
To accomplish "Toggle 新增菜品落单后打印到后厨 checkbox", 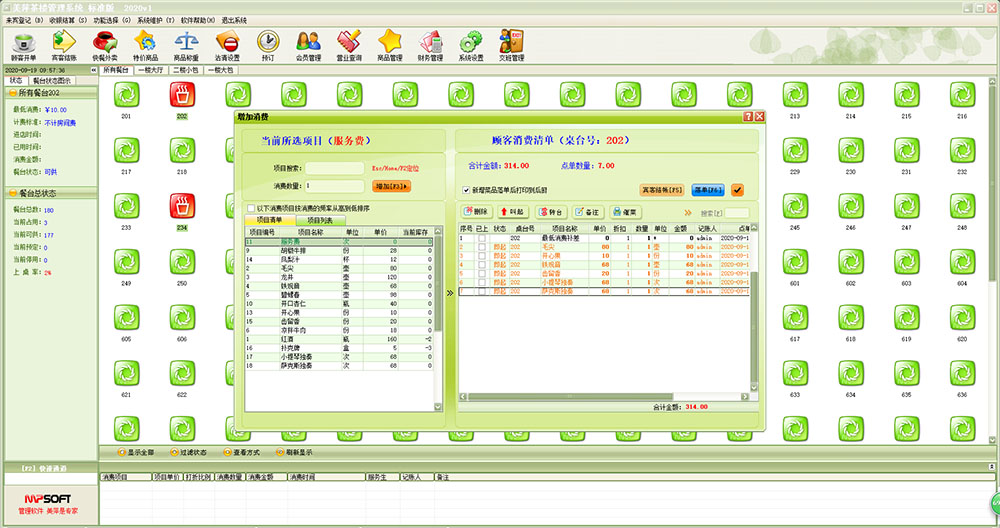I will pos(466,190).
